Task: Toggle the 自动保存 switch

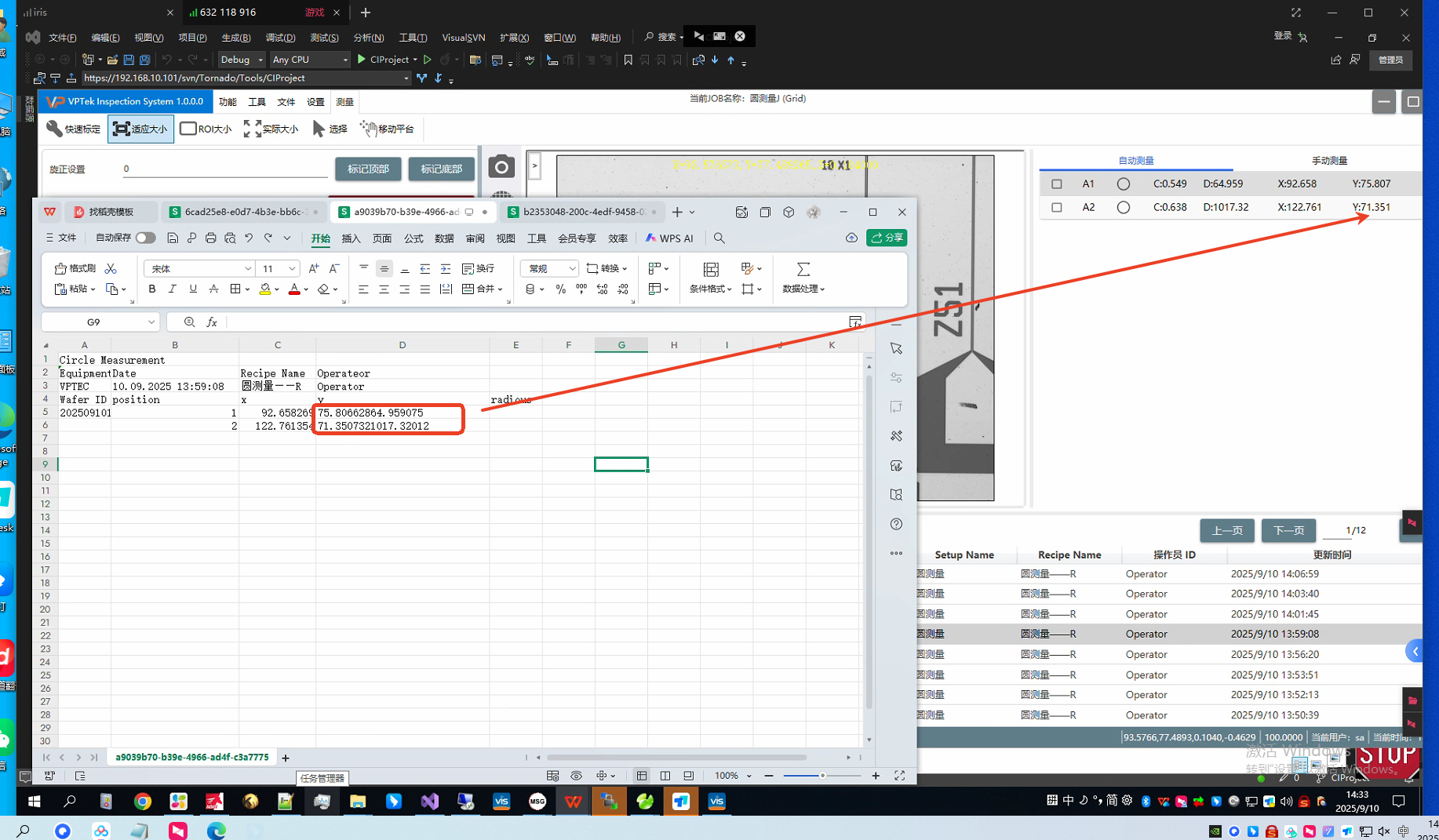Action: point(145,238)
